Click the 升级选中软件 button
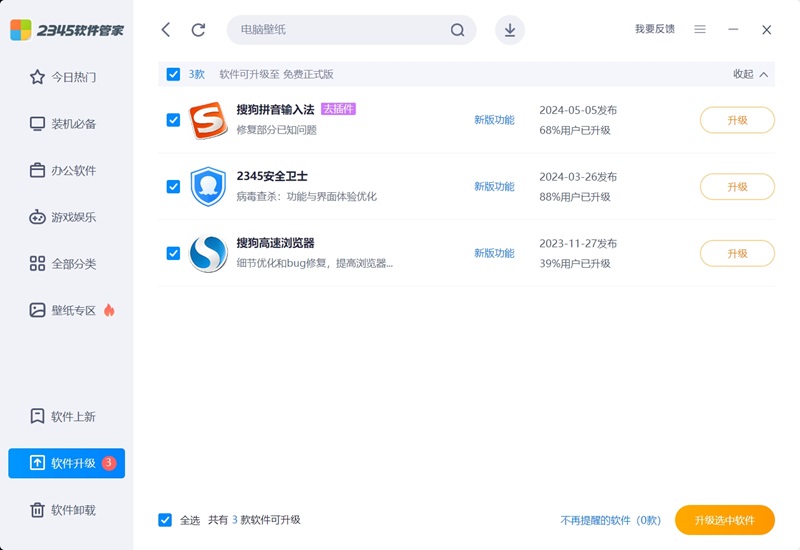800x550 pixels. click(724, 520)
